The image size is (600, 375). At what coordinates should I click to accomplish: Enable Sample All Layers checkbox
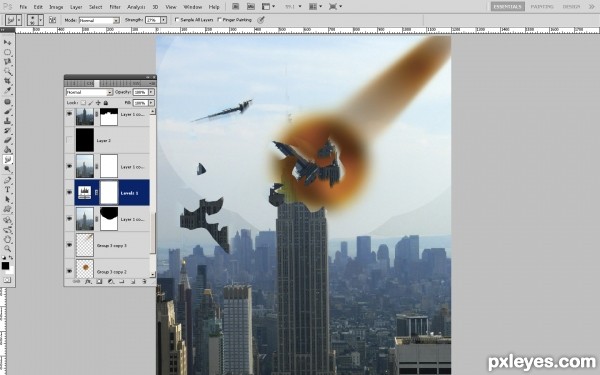177,20
